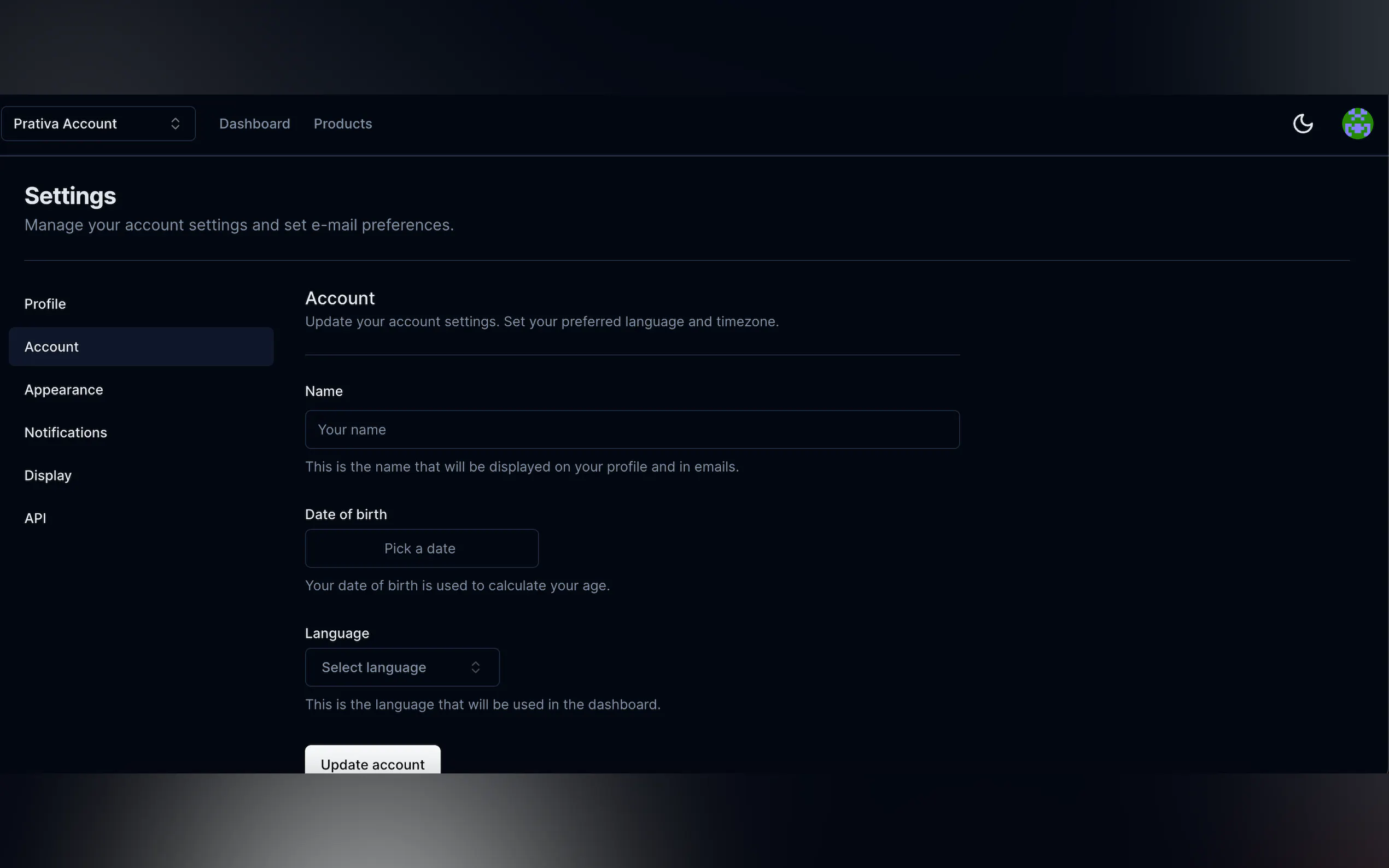The height and width of the screenshot is (868, 1389).
Task: Open the Display settings section
Action: (x=48, y=476)
